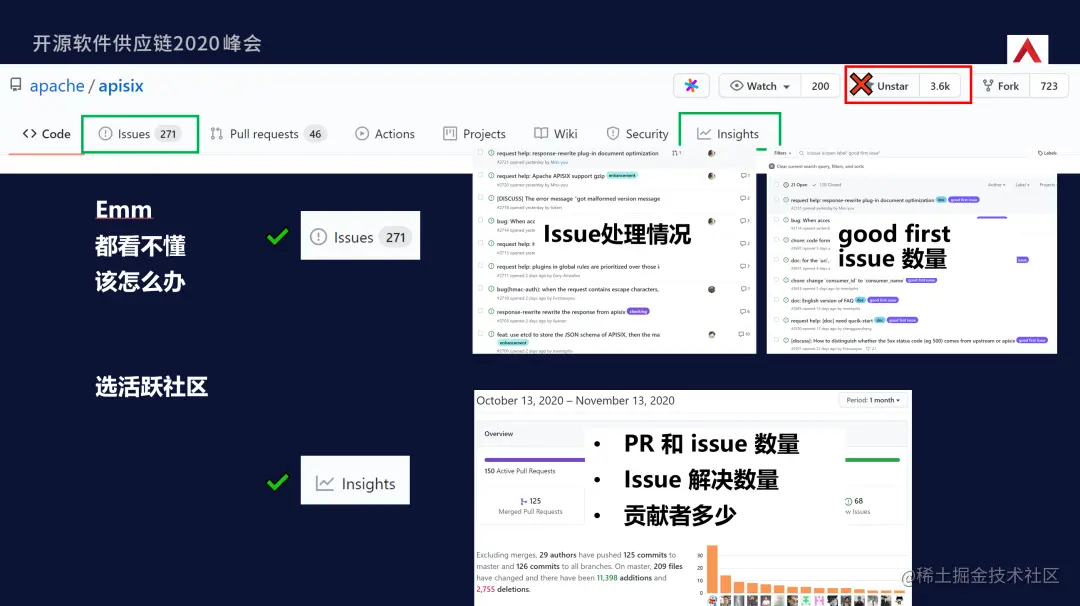Expand the Period: 1 month dropdown
The width and height of the screenshot is (1080, 606).
(x=873, y=400)
